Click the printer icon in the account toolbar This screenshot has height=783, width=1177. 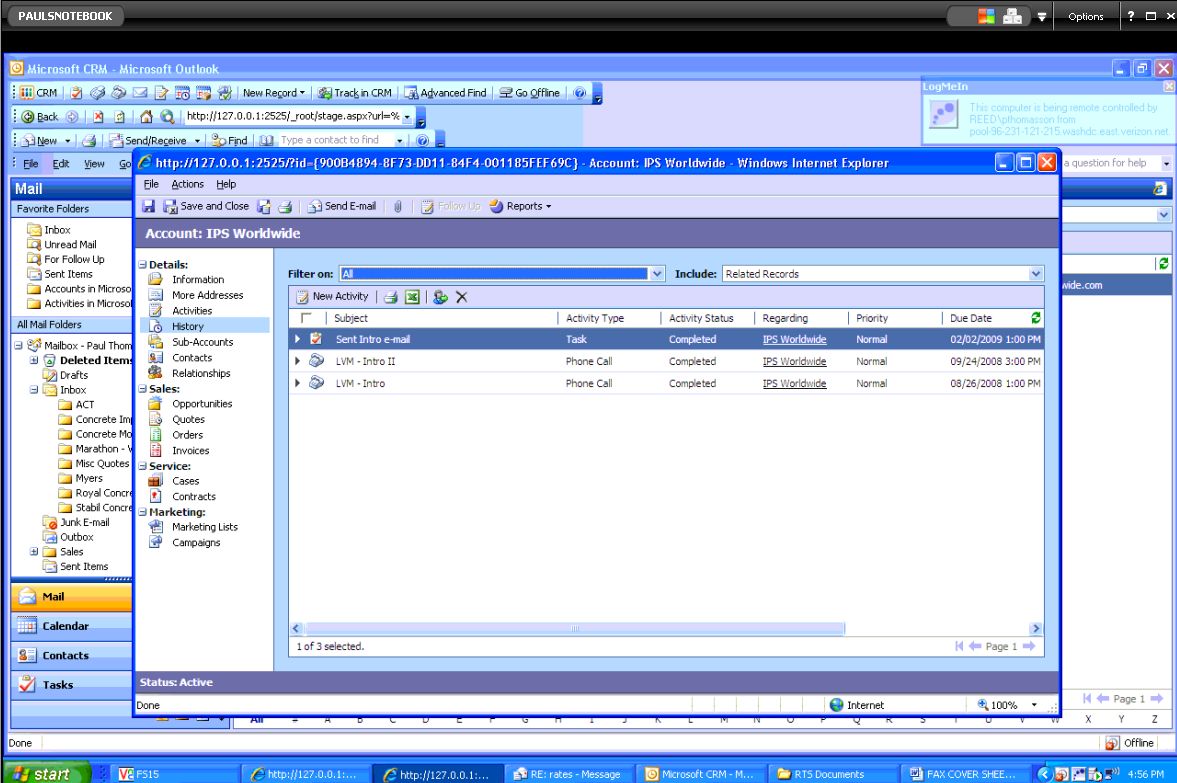tap(285, 206)
